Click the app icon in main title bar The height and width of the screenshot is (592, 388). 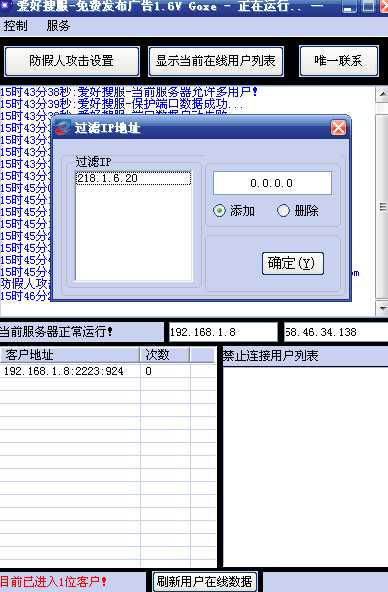tap(6, 5)
